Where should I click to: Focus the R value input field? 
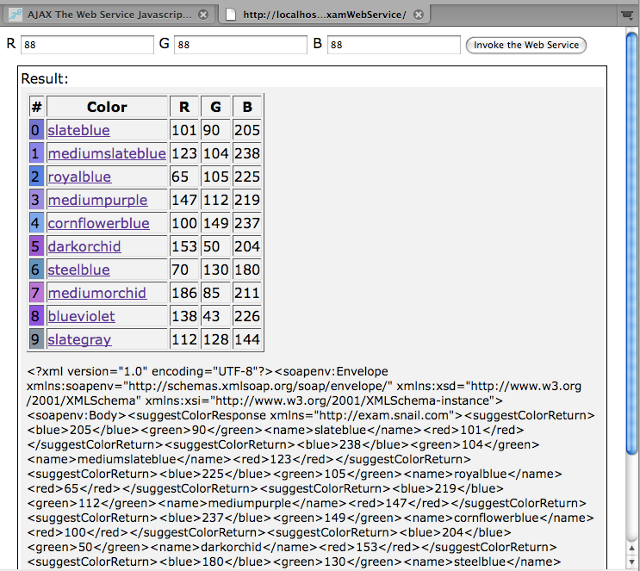click(86, 45)
